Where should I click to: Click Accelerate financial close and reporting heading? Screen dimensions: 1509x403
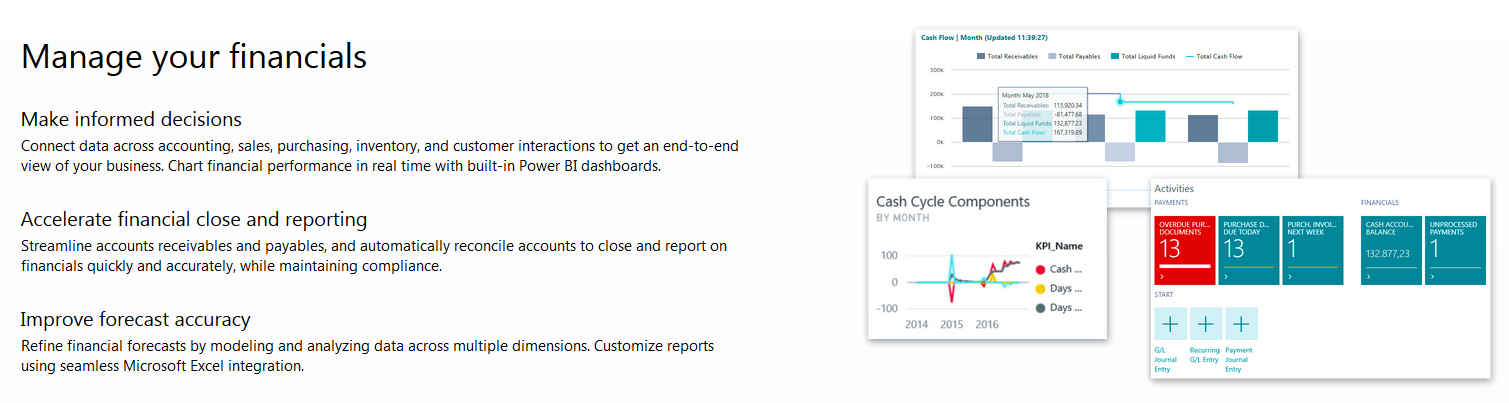pyautogui.click(x=194, y=219)
